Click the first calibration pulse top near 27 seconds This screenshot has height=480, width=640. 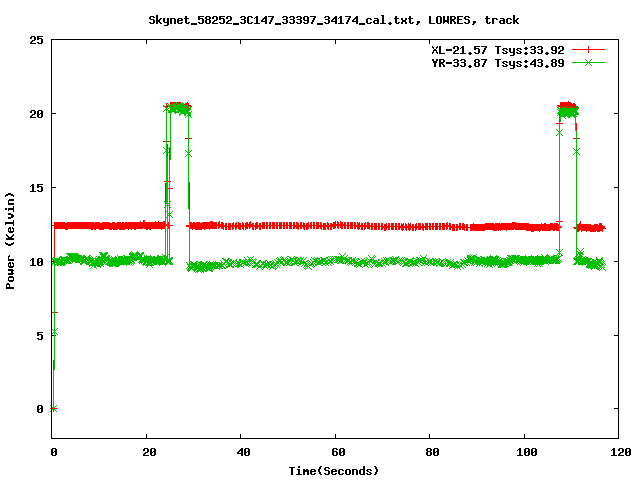point(179,107)
